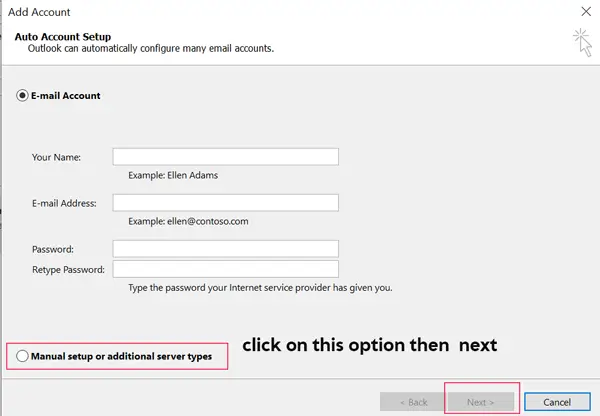600x416 pixels.
Task: Click the Your Name input field
Action: pos(225,157)
